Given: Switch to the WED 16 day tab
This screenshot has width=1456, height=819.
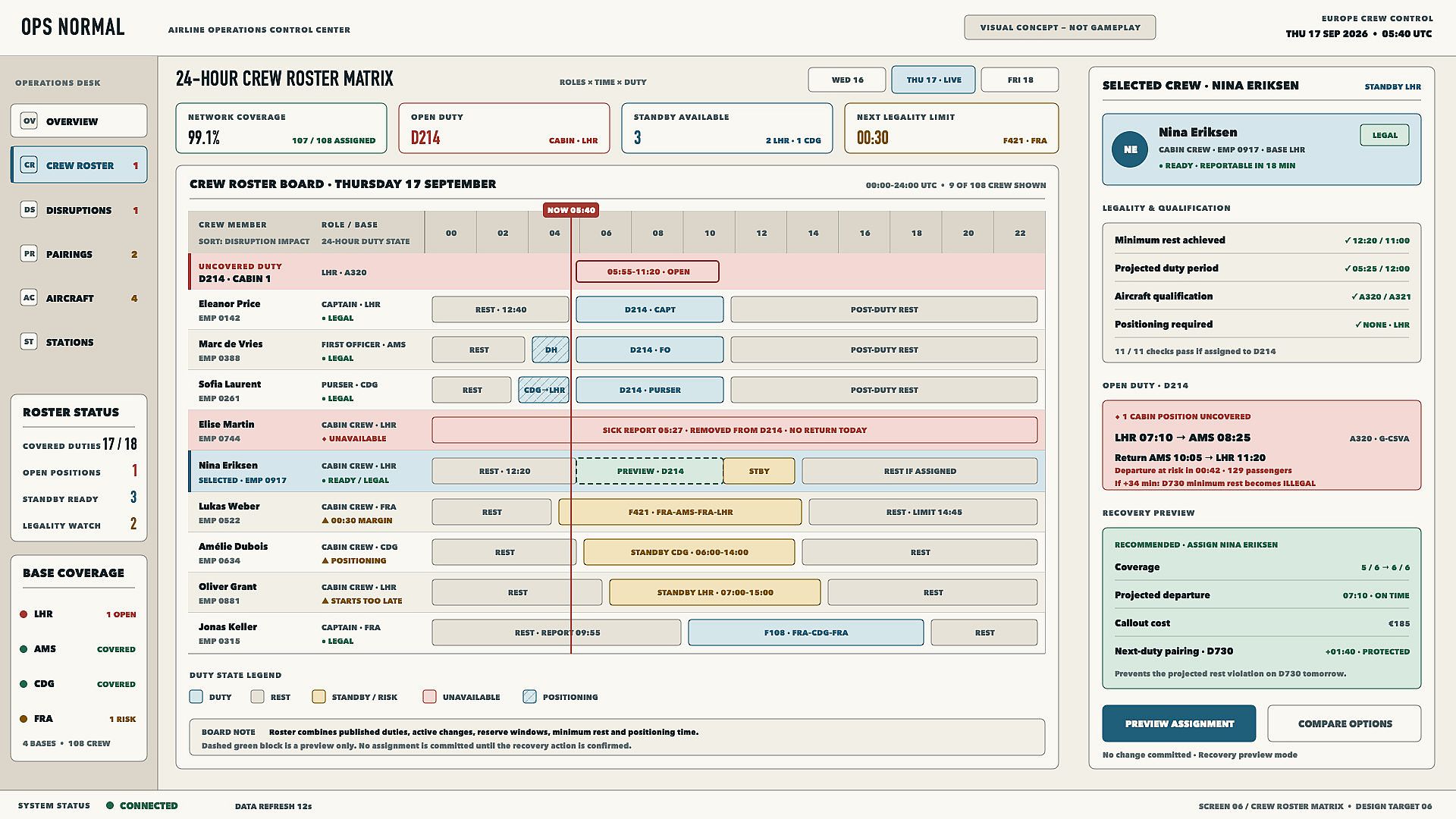Looking at the screenshot, I should coord(847,80).
